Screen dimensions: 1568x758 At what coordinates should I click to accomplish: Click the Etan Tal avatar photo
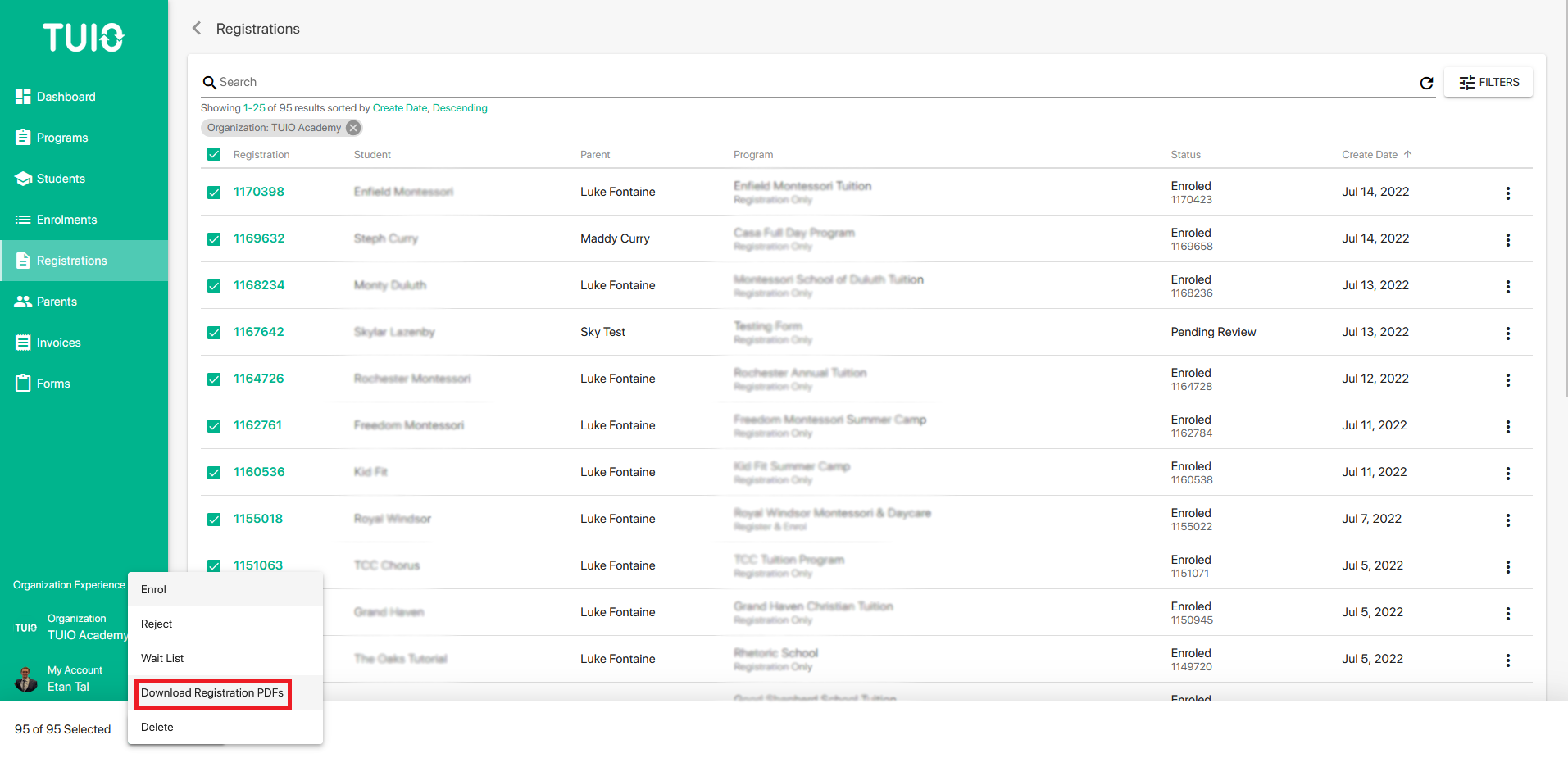coord(26,679)
